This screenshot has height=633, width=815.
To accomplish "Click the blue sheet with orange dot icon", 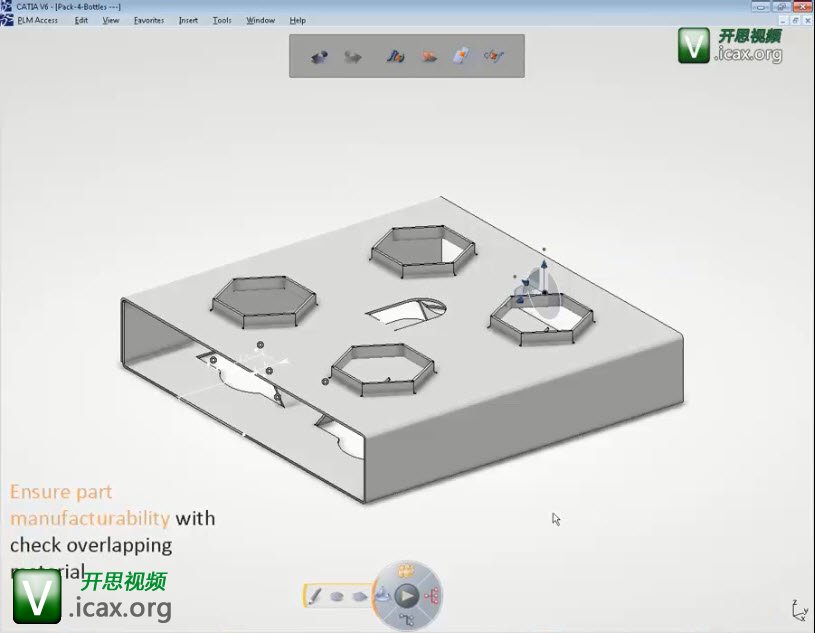I will tap(461, 55).
